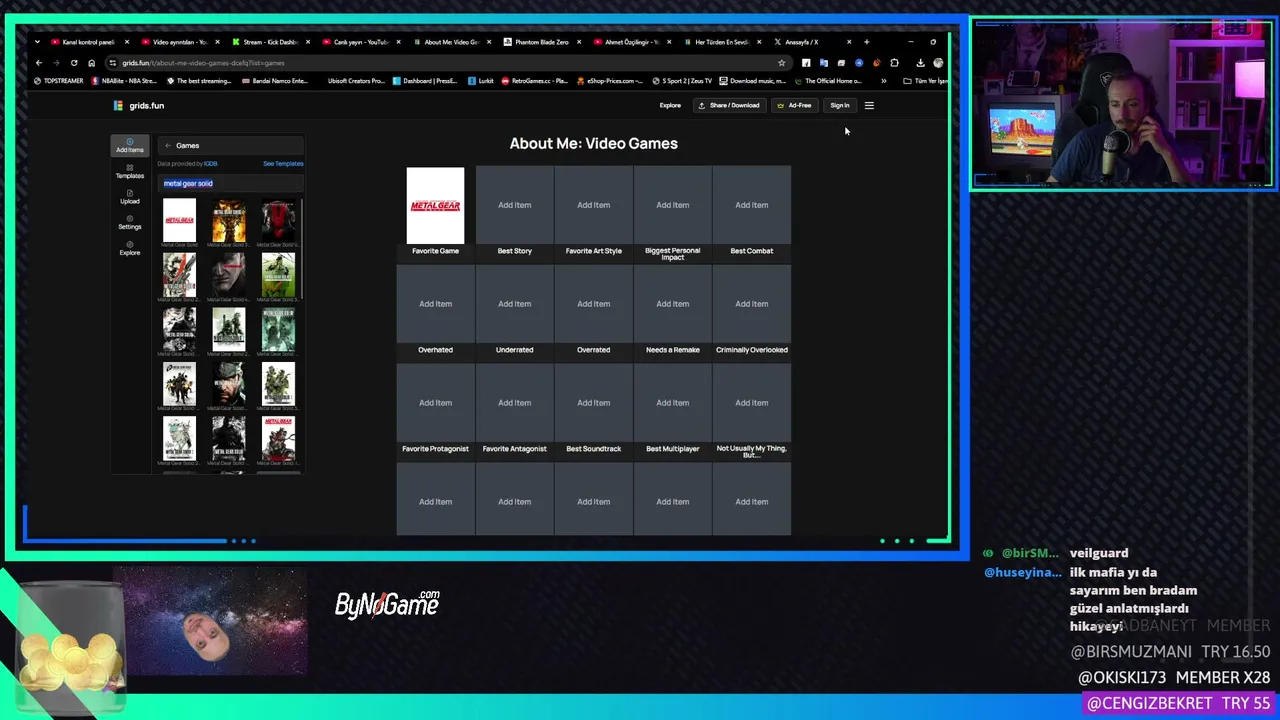Click Add Item above Best Combat
This screenshot has width=1280, height=720.
752,205
